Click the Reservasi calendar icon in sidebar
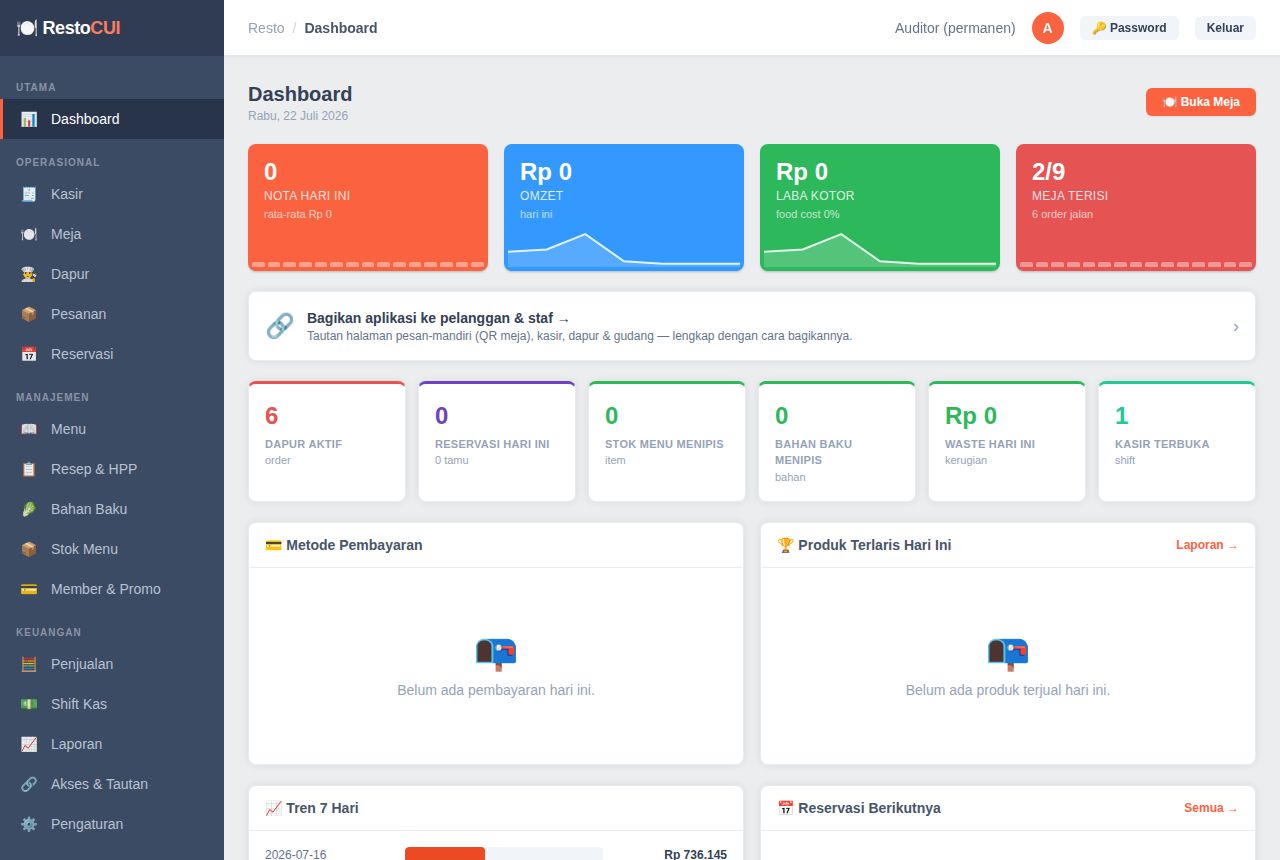The width and height of the screenshot is (1280, 860). click(29, 354)
